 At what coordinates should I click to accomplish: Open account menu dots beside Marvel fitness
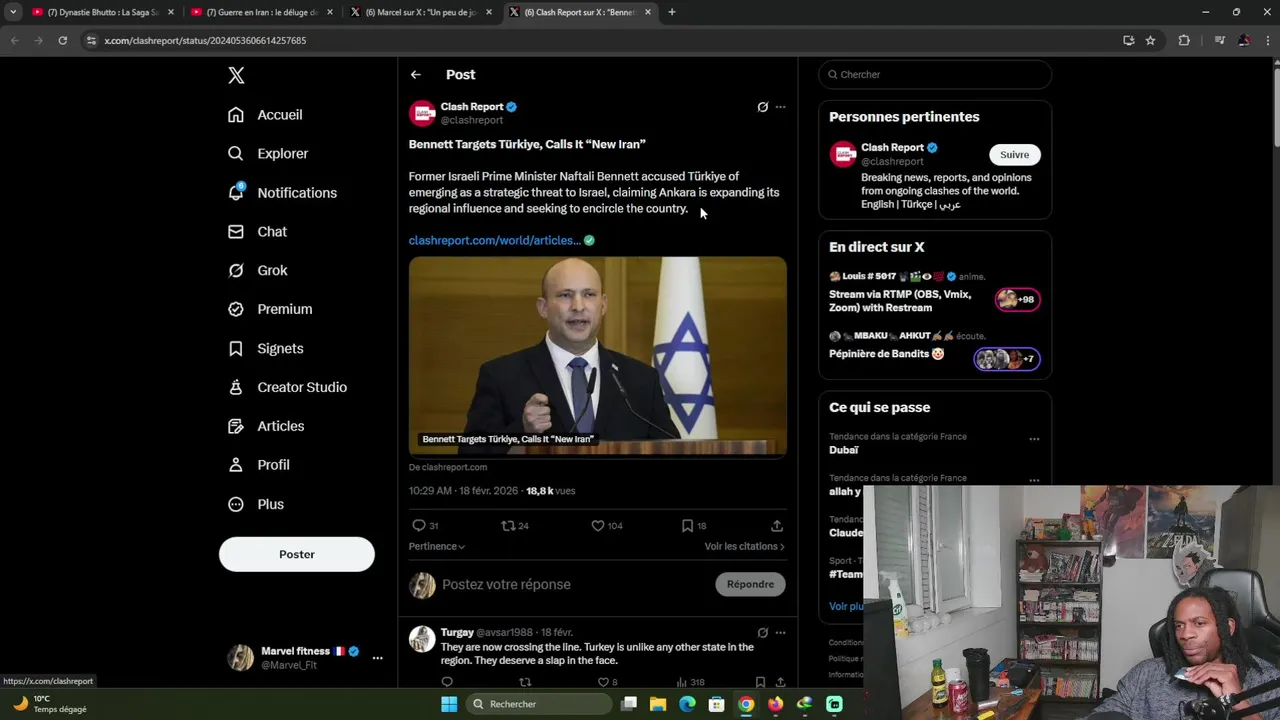coord(377,658)
